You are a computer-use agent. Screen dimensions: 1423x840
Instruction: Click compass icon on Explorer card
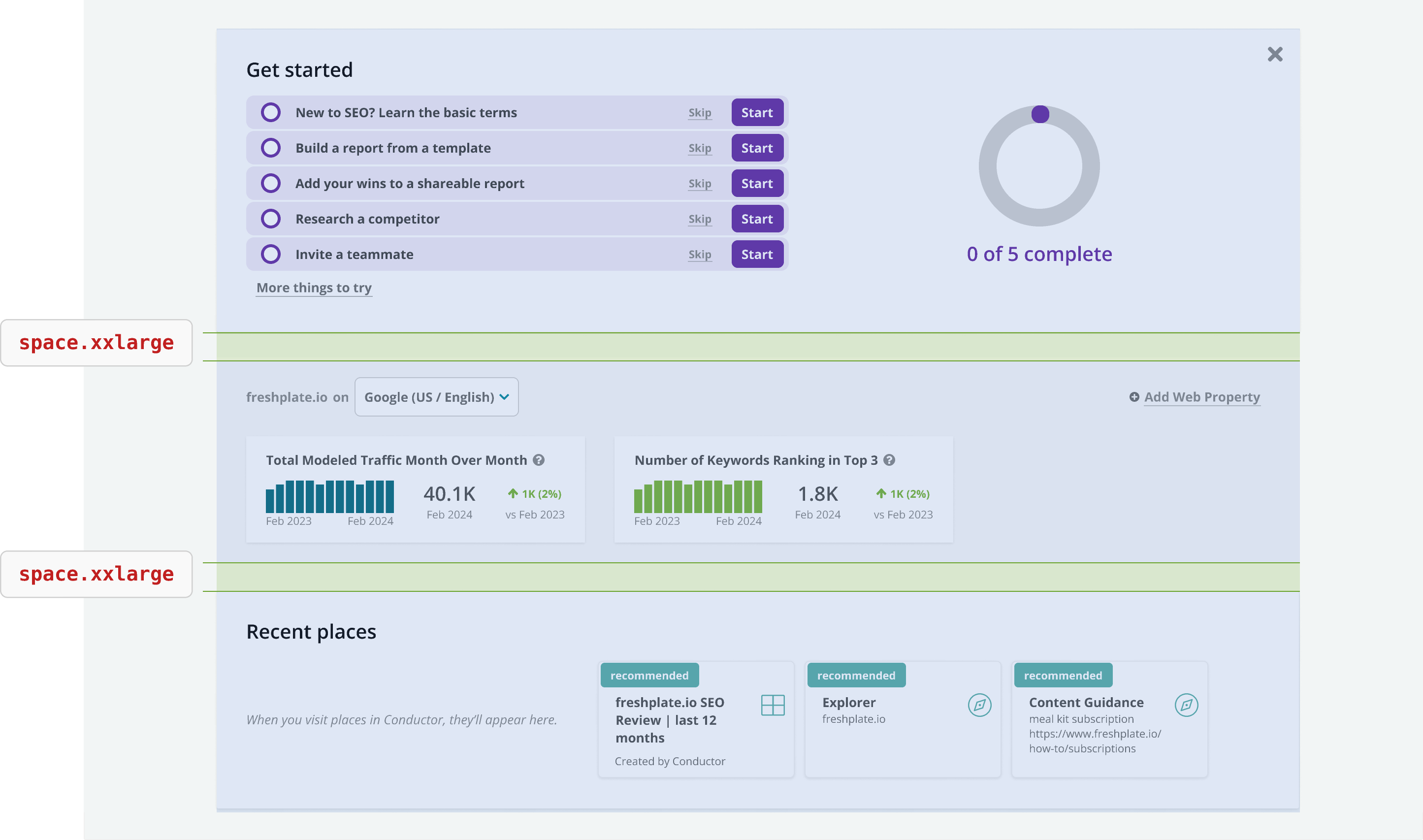pos(979,705)
